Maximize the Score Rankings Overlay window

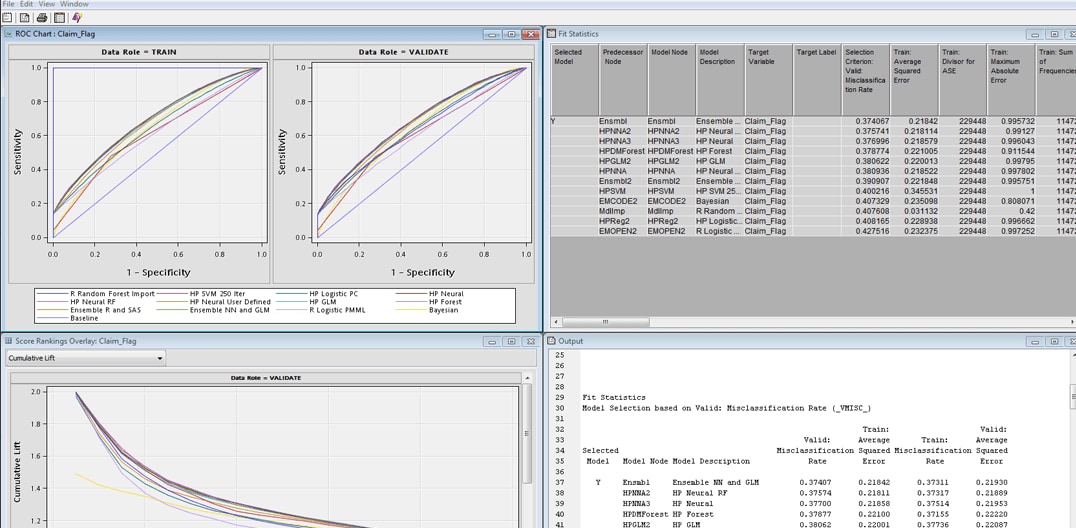pos(511,342)
